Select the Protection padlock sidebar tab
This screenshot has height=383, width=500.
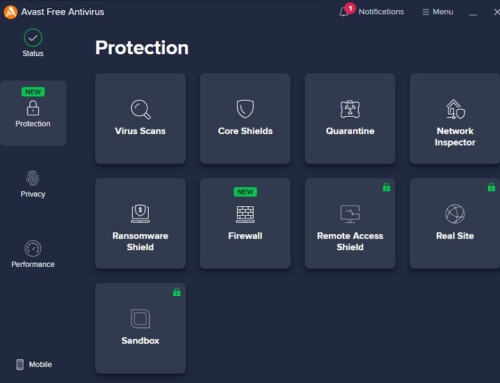(x=33, y=113)
